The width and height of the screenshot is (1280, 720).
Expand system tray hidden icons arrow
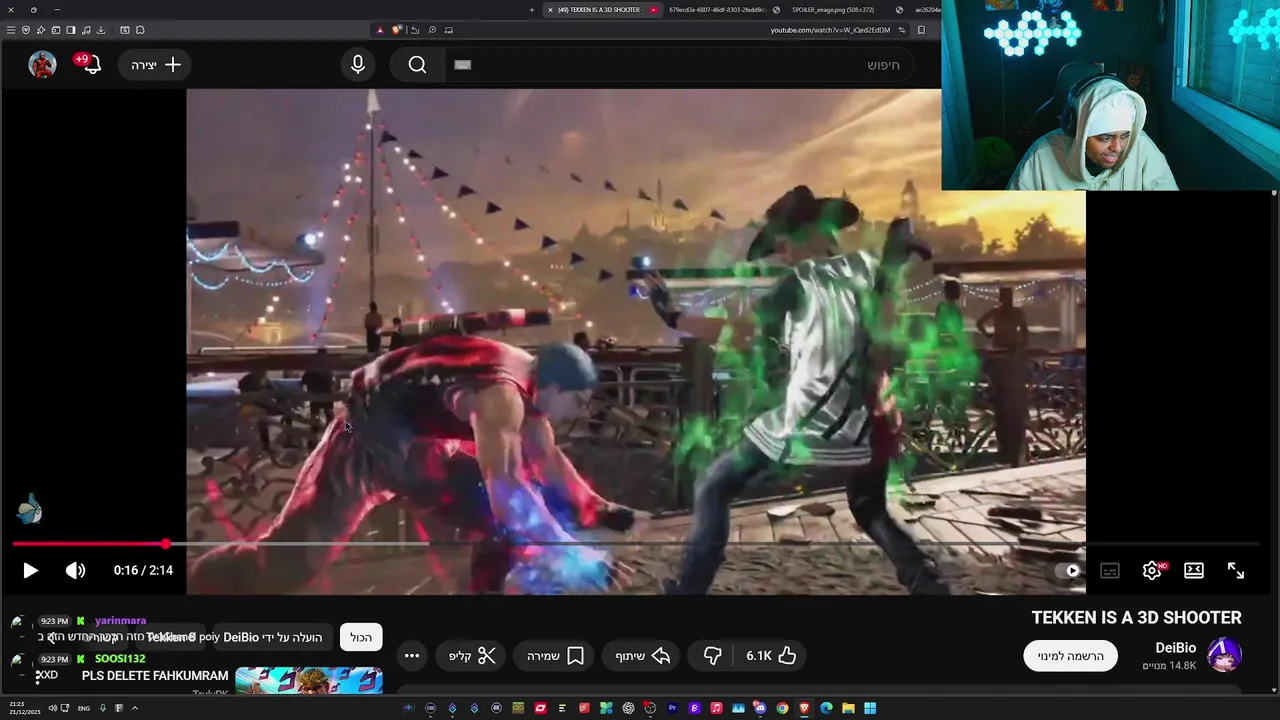coord(135,708)
